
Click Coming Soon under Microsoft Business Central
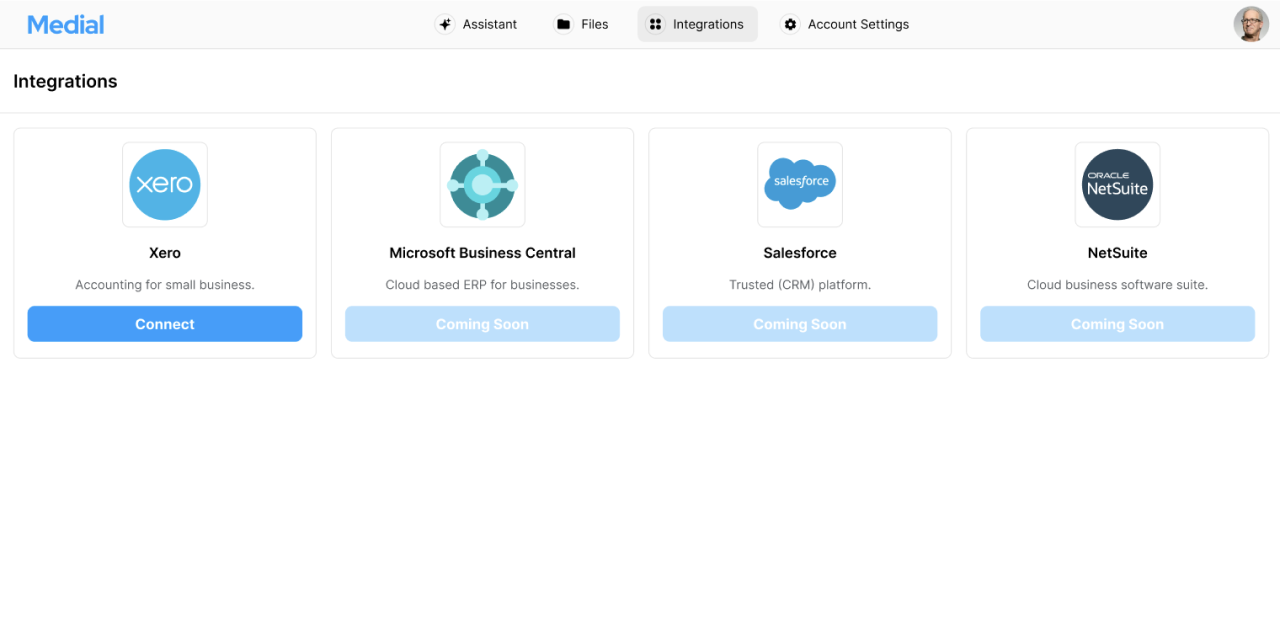click(x=482, y=324)
